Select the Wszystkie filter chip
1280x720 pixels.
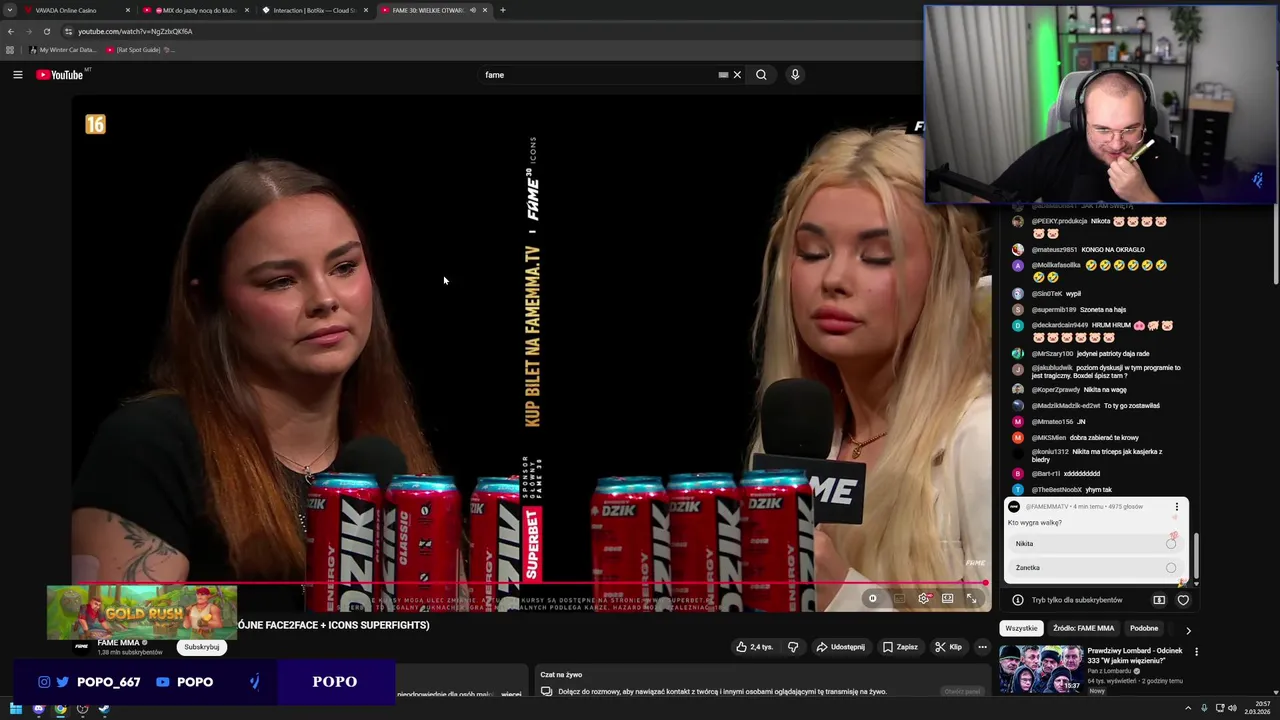pos(1021,628)
